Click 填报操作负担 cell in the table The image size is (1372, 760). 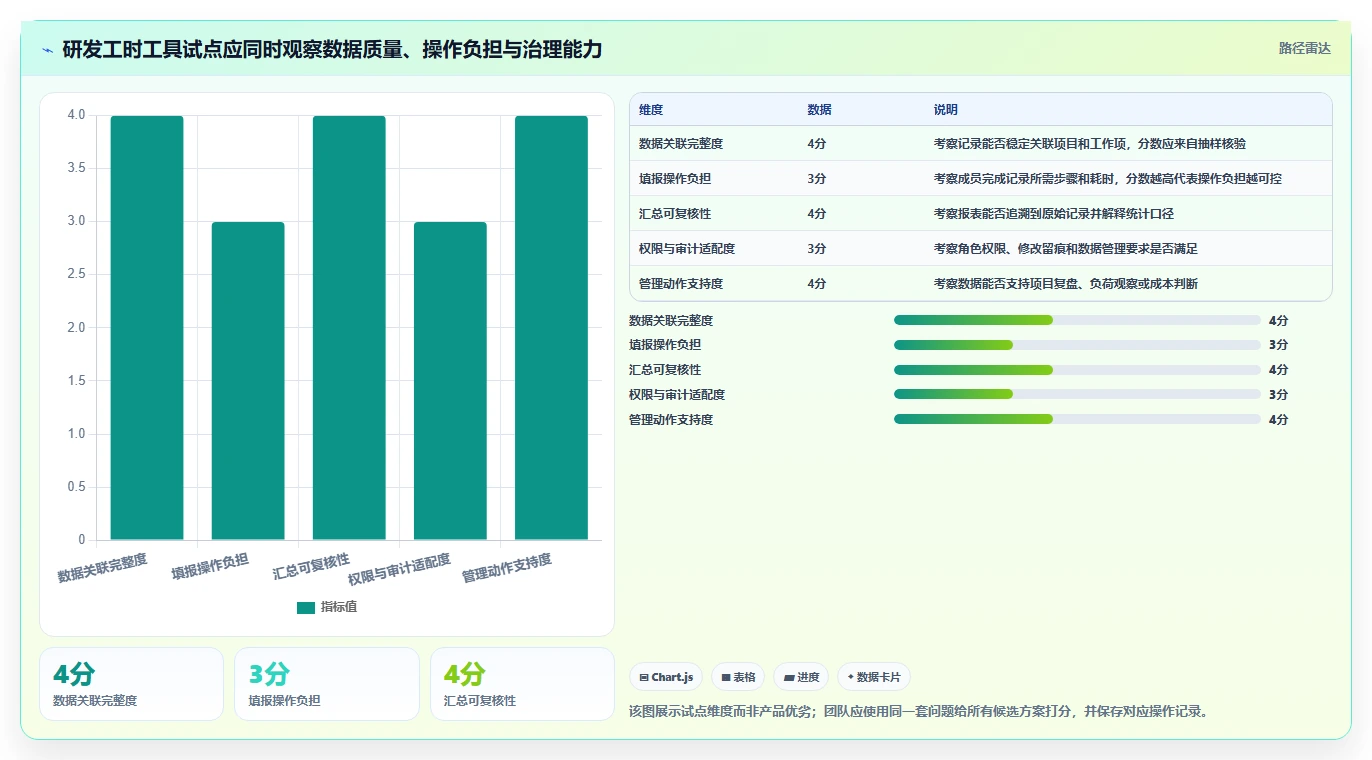coord(675,179)
